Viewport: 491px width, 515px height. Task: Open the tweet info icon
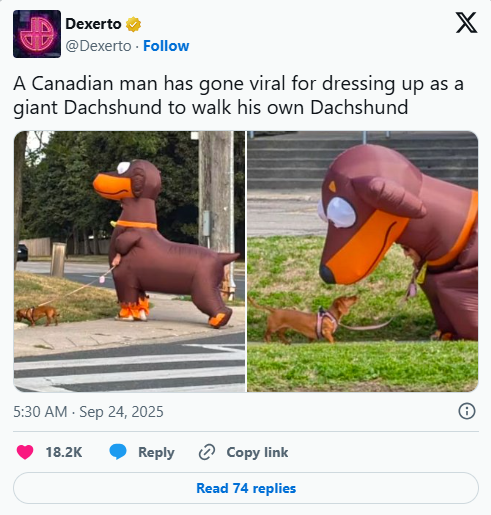(467, 411)
